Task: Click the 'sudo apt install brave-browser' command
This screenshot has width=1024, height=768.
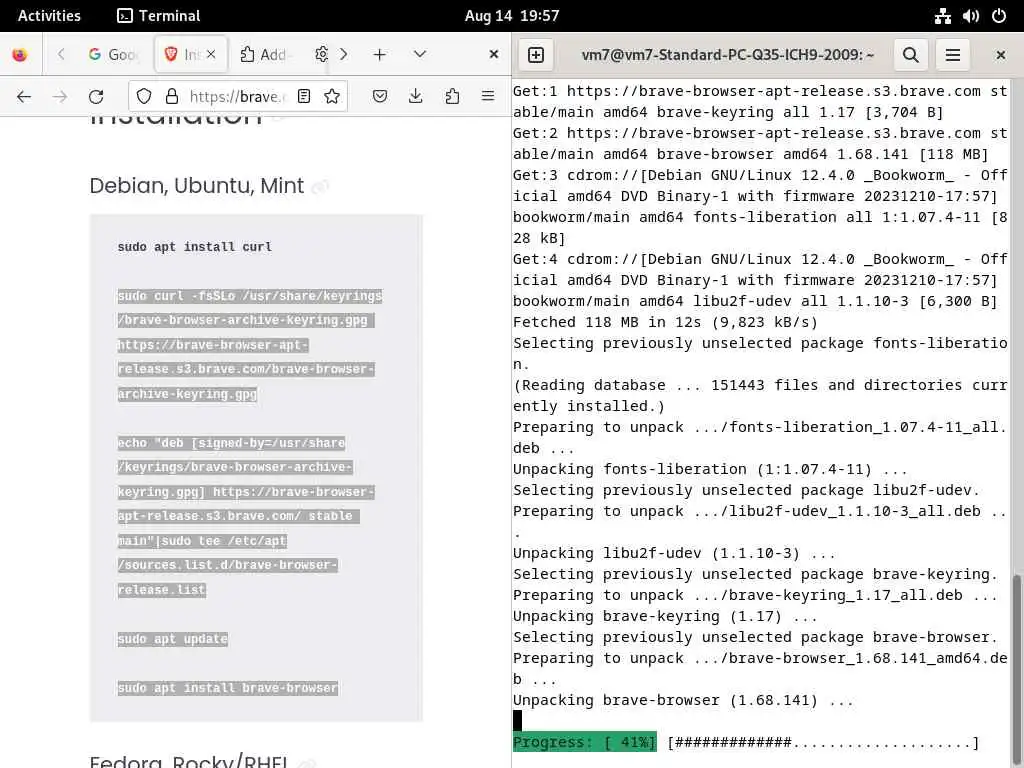Action: click(x=228, y=688)
